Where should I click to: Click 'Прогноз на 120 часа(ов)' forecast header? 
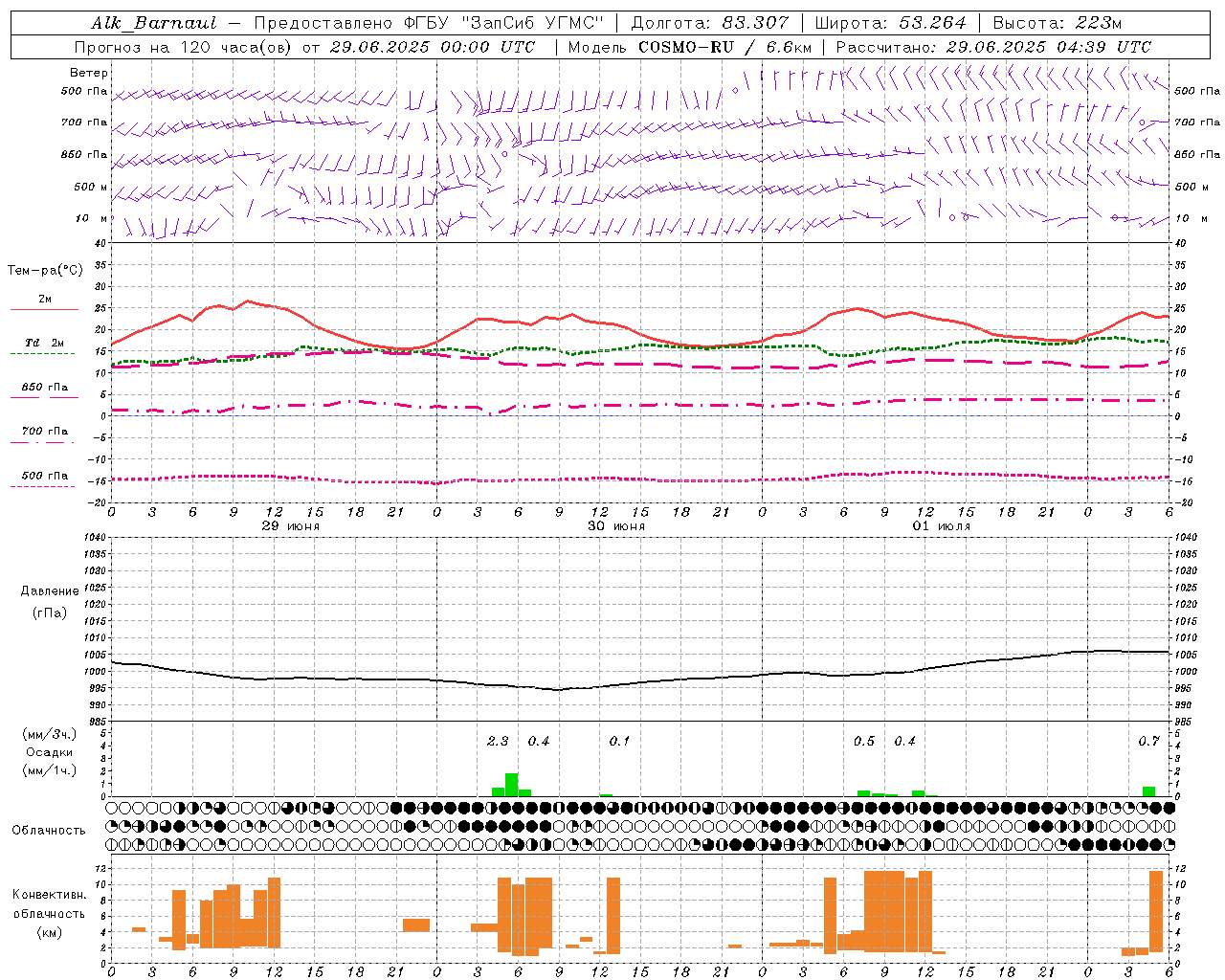(x=184, y=47)
